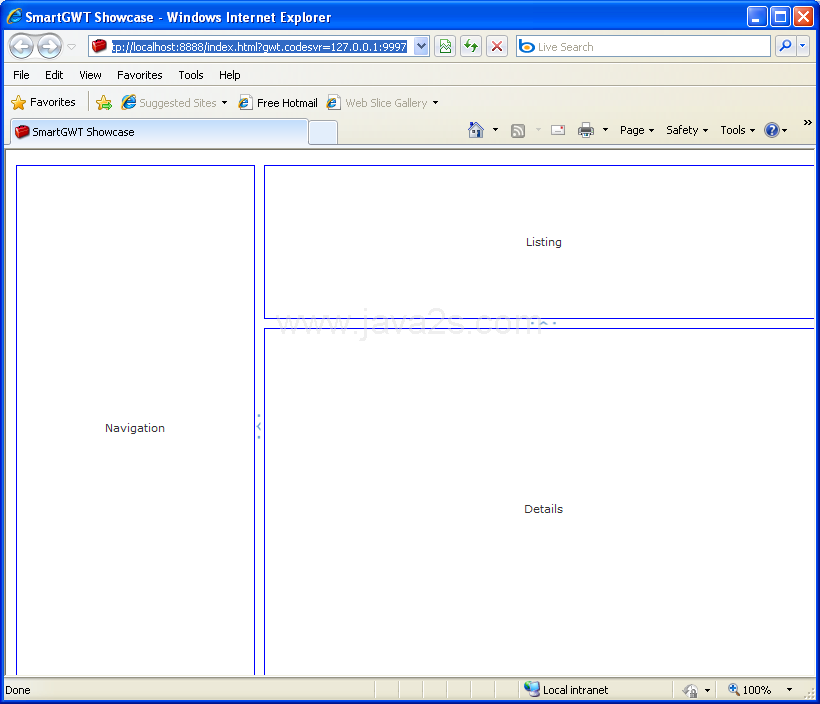Collapse Listing pane using resize bar arrow
820x704 pixels.
tap(543, 323)
